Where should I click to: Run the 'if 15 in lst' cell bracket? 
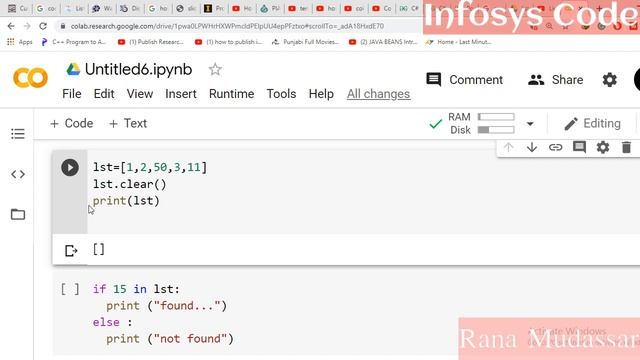tap(70, 289)
